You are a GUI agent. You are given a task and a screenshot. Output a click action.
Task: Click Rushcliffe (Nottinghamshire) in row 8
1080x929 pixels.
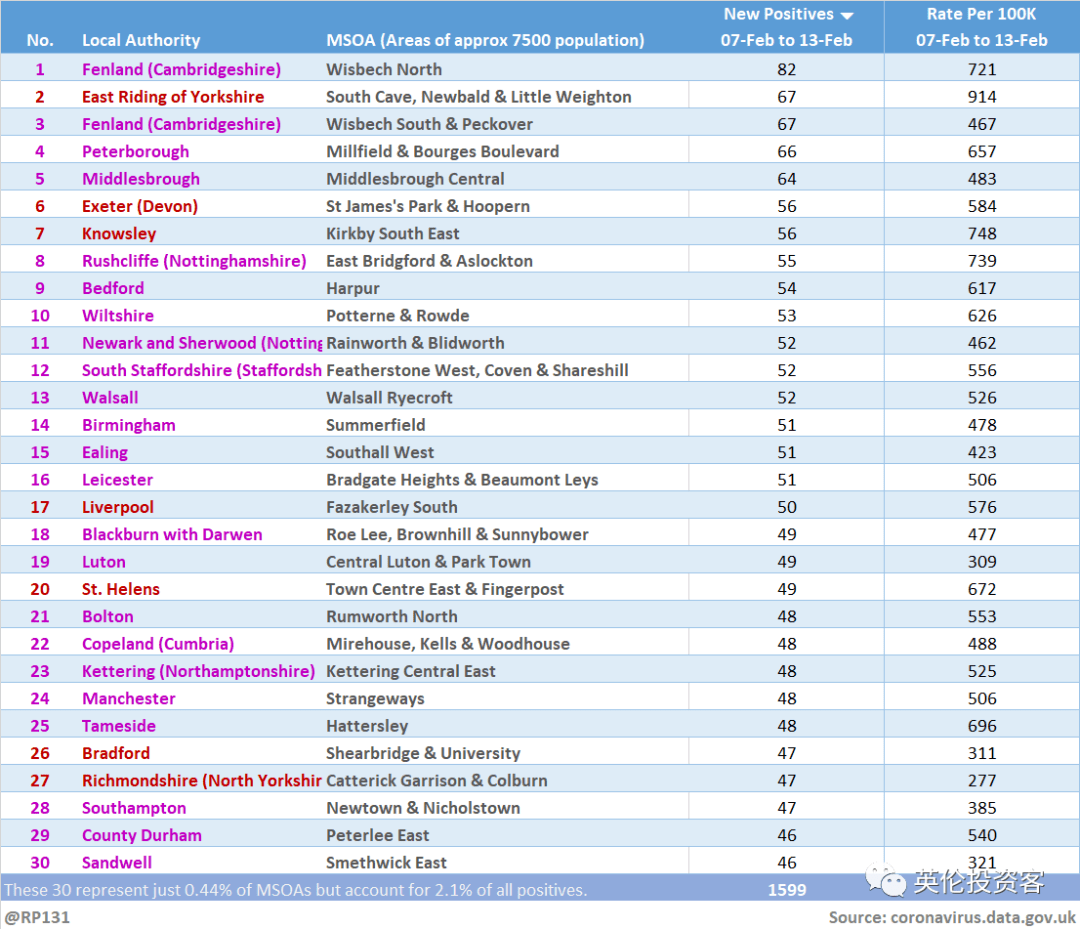194,261
